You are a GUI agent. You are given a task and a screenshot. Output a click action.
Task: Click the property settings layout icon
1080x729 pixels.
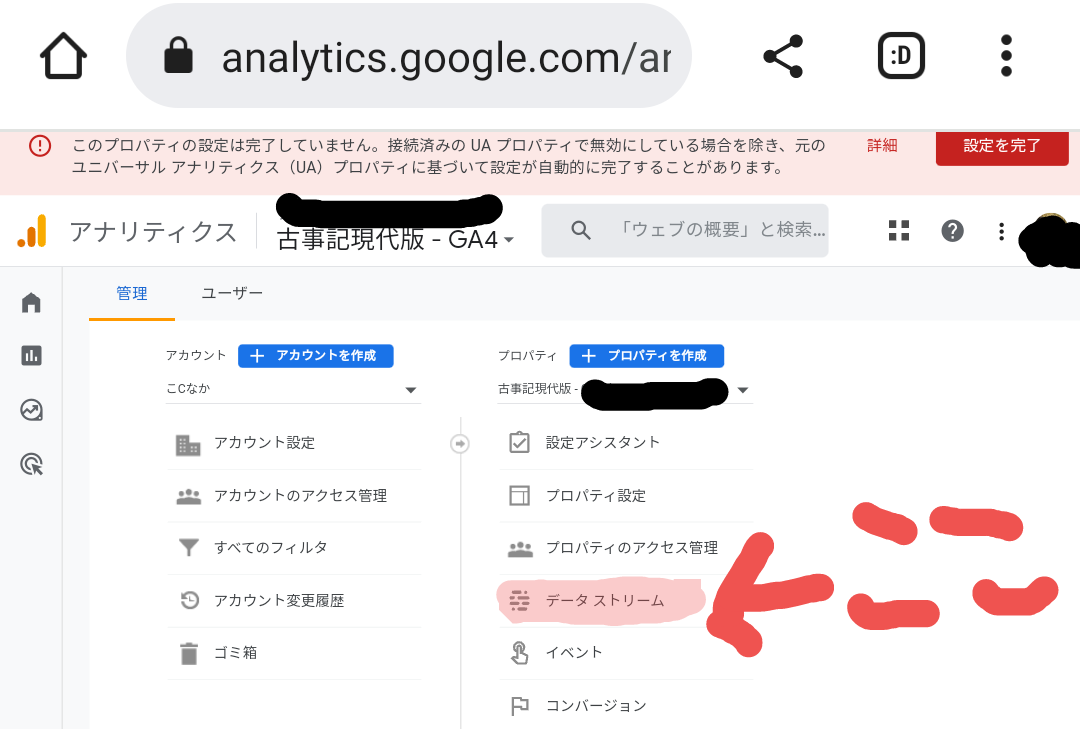coord(519,495)
